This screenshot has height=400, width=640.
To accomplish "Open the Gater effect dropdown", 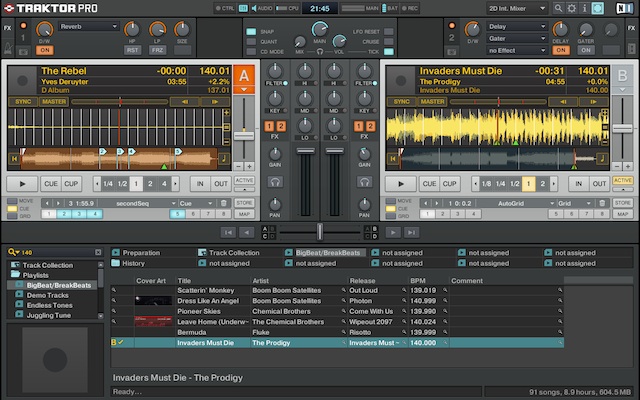I will 517,38.
